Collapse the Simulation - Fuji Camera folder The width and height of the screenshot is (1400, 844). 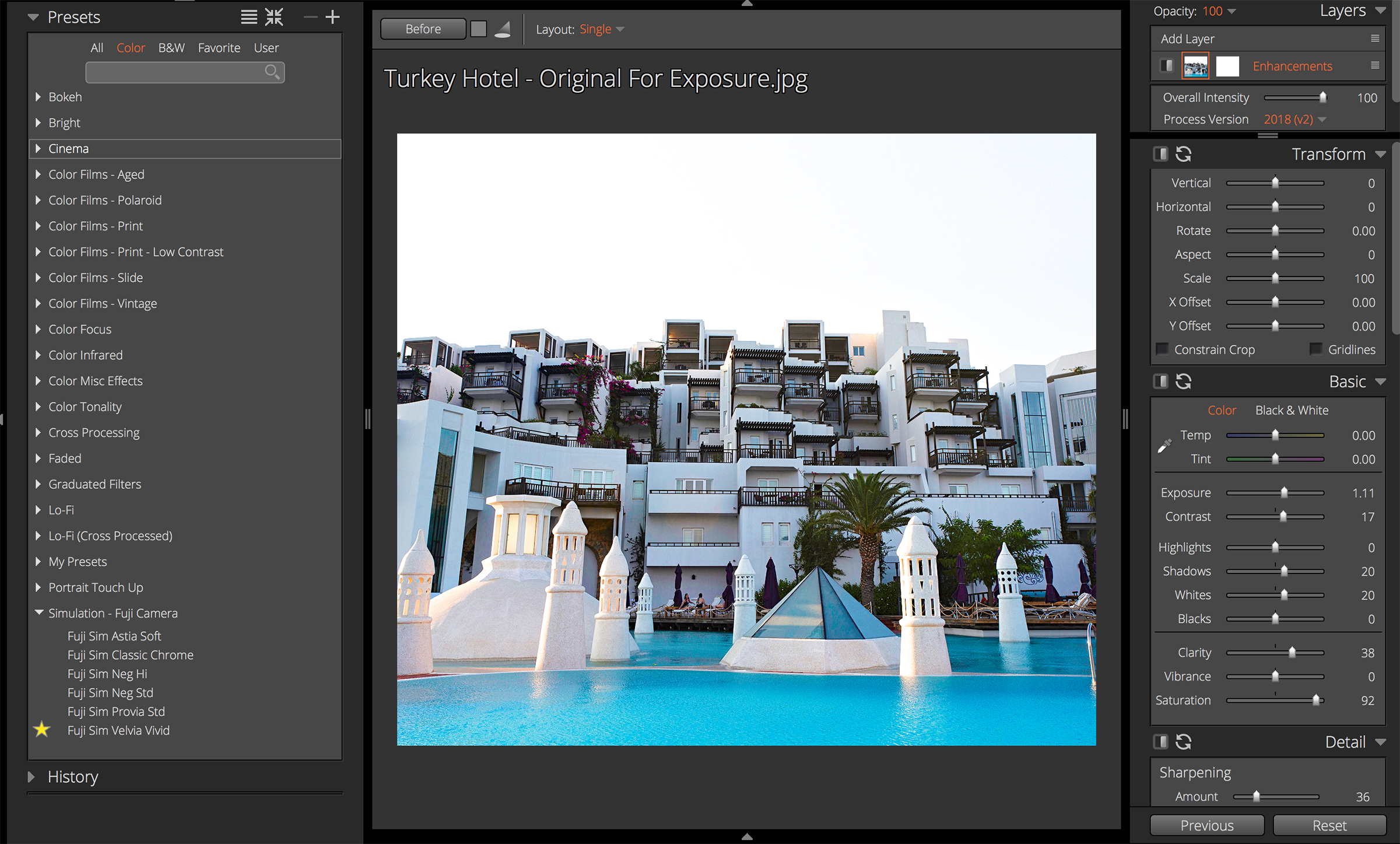tap(38, 612)
